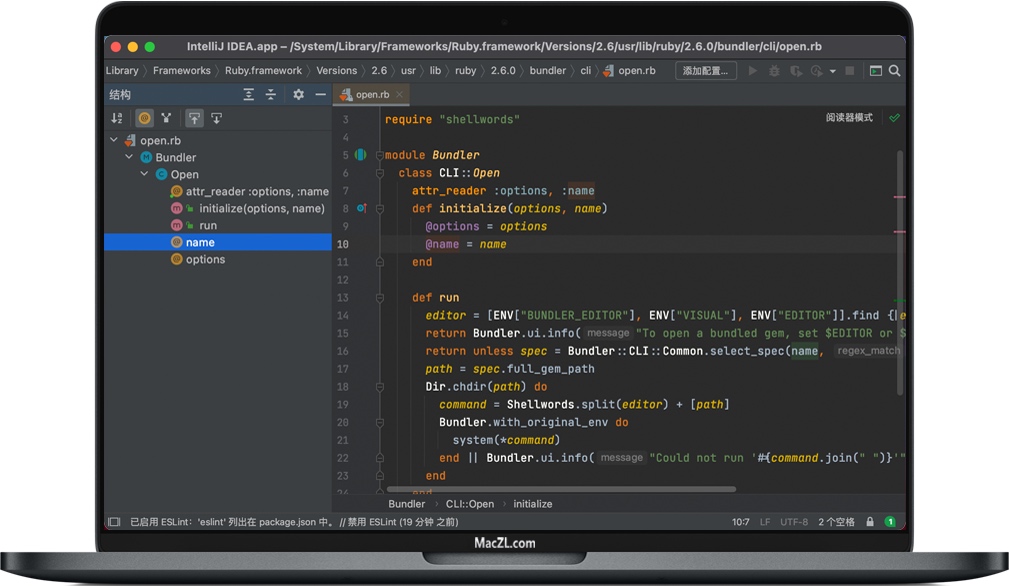Sort structure members alphabetically
This screenshot has width=1009, height=586.
pos(116,118)
